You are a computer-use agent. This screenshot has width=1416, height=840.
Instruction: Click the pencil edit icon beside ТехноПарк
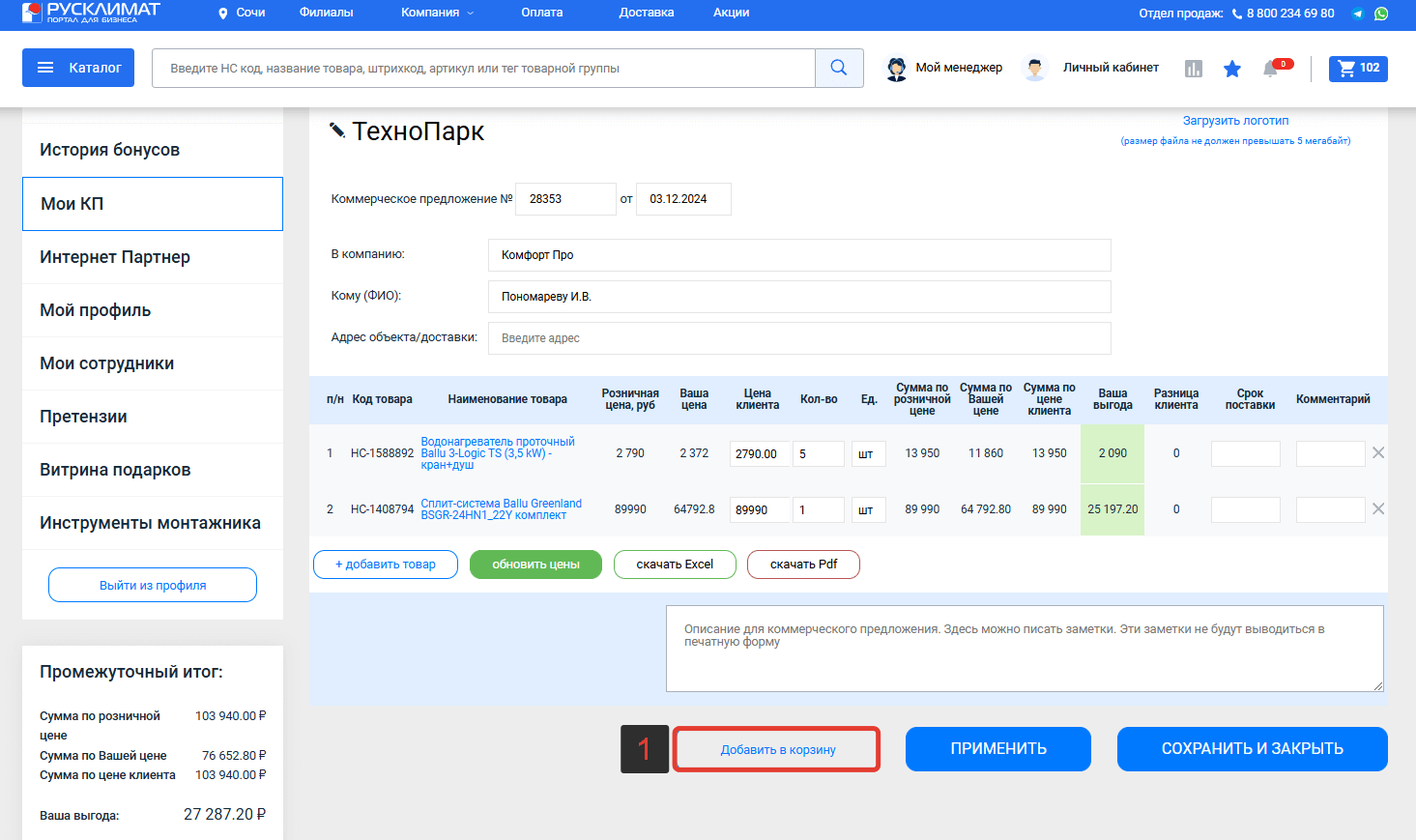pos(337,130)
